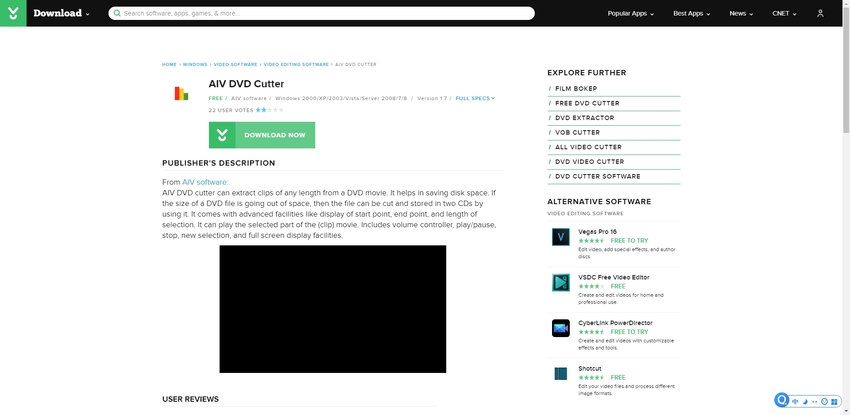Go to VIDEO EDITING SOFTWARE breadcrumb
850x415 pixels.
[296, 64]
